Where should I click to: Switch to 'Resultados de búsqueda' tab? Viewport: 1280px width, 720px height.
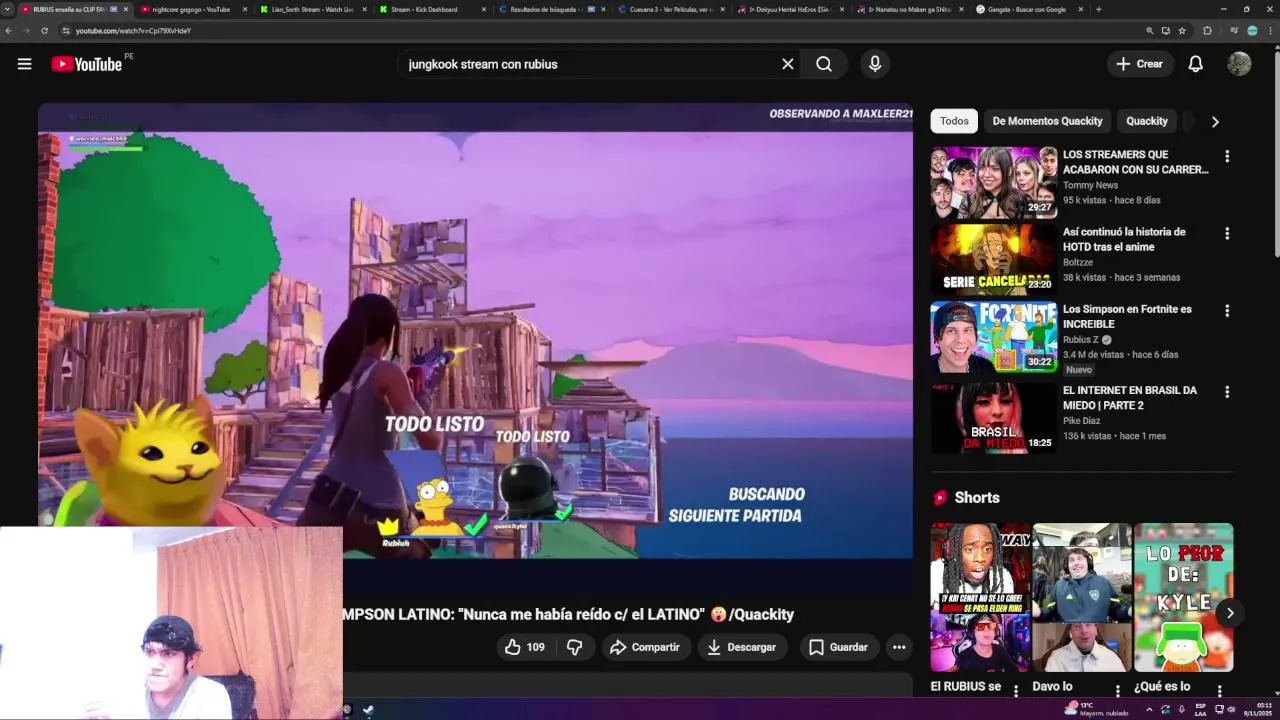coord(551,9)
